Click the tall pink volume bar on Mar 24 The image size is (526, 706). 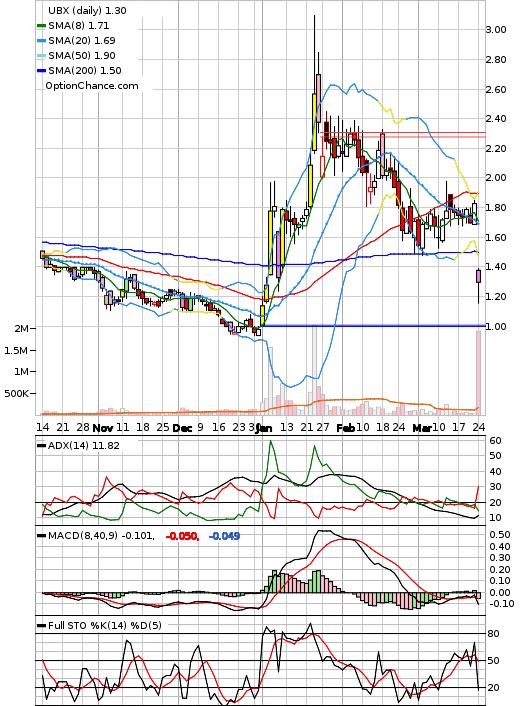tap(478, 373)
